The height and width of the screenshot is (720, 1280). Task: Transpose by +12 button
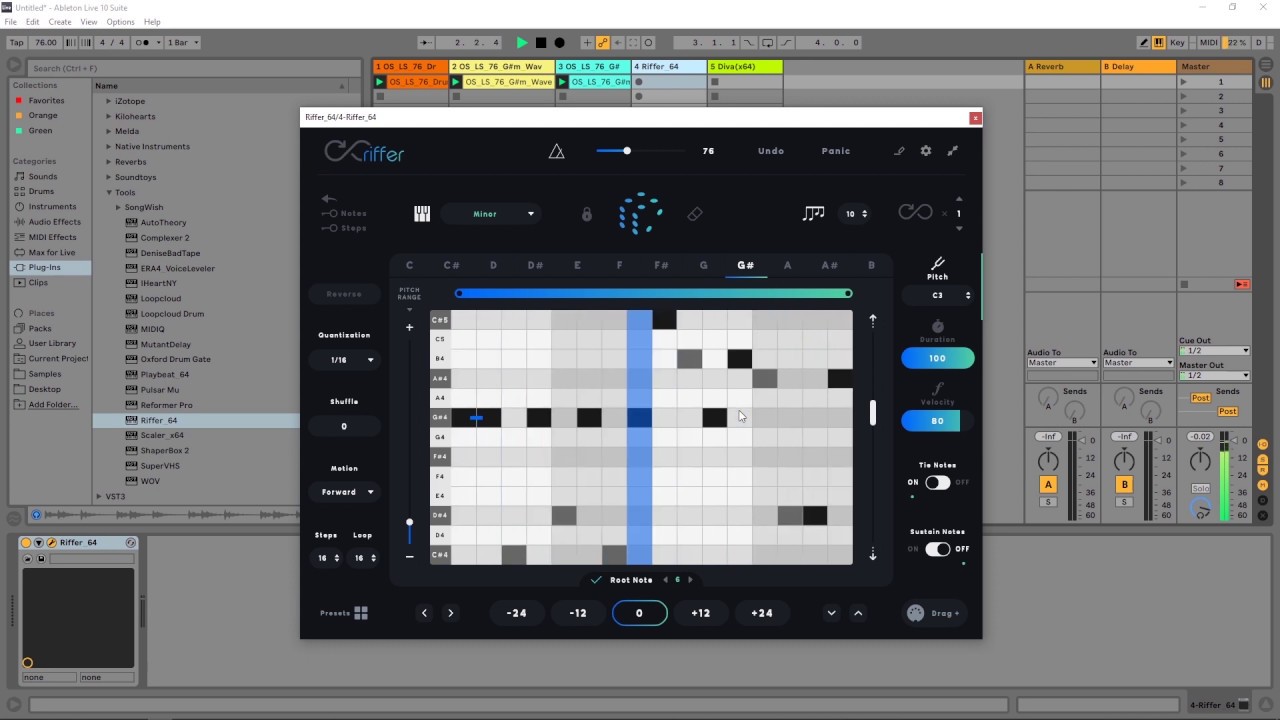point(700,613)
